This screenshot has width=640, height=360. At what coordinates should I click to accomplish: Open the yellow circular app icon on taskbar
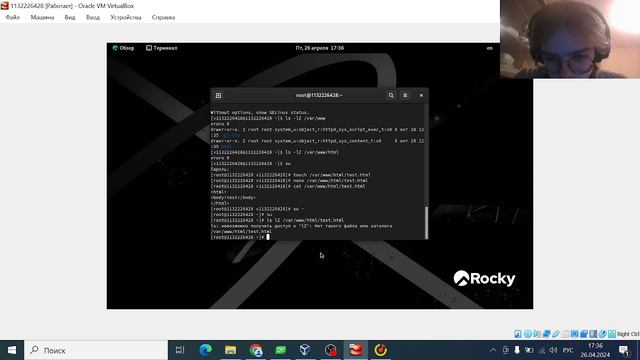click(380, 350)
